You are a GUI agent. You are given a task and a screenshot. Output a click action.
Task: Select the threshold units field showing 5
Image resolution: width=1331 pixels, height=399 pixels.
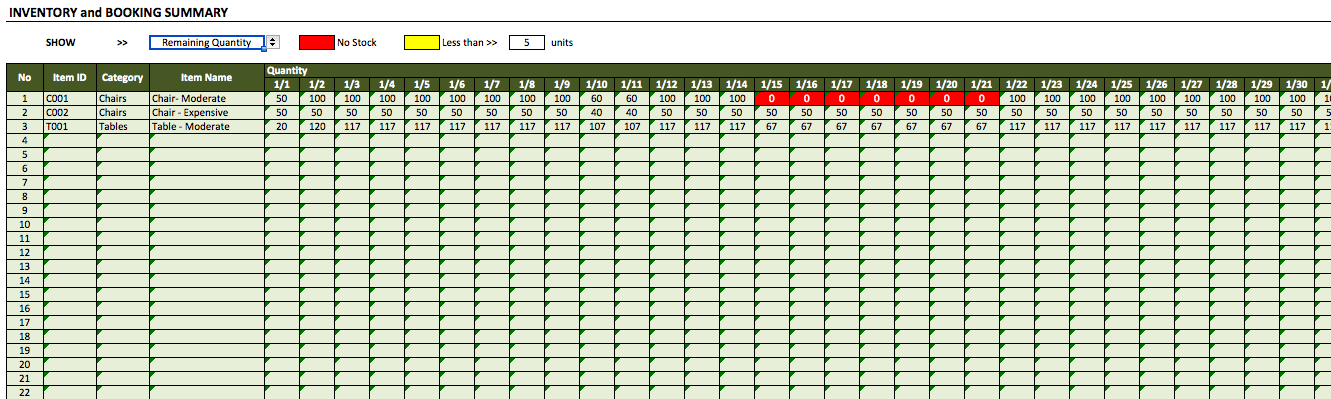pyautogui.click(x=527, y=43)
